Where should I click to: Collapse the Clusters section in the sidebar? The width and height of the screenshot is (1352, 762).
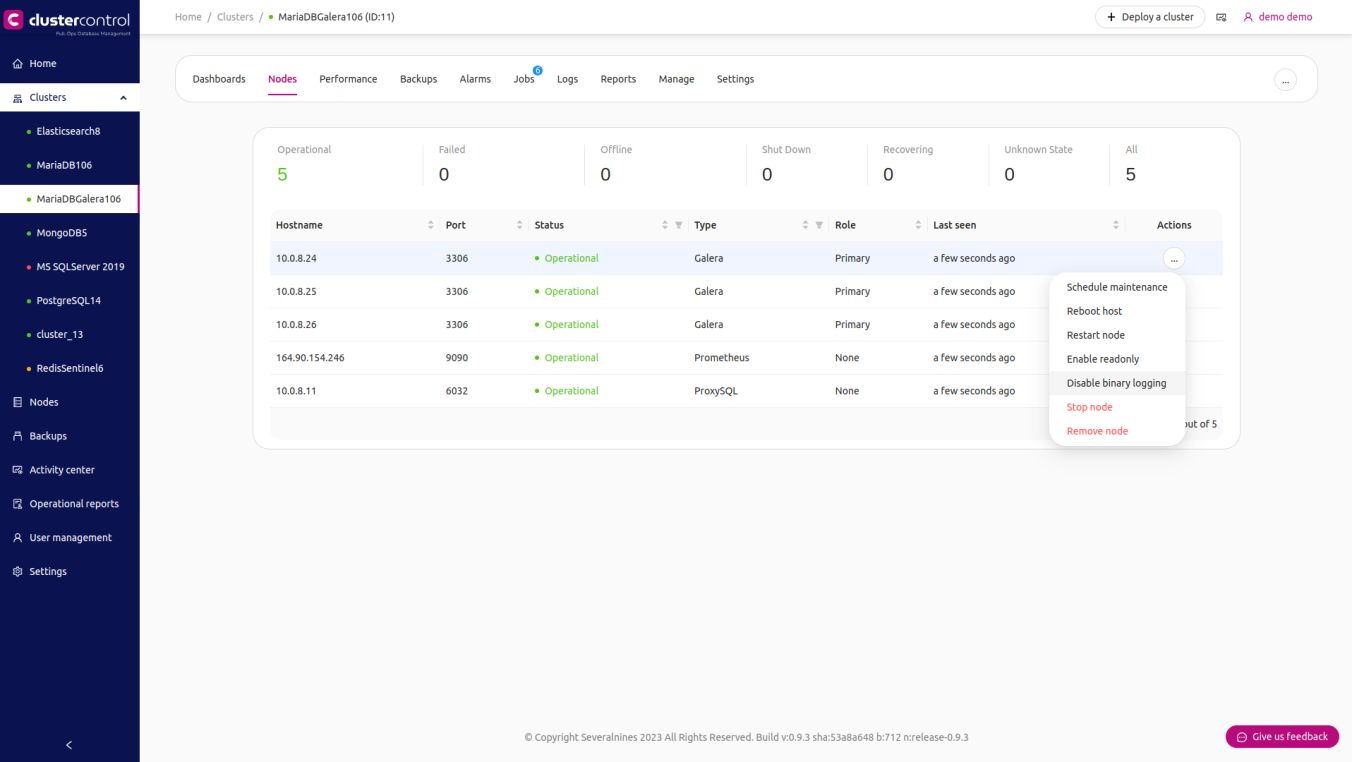coord(123,97)
